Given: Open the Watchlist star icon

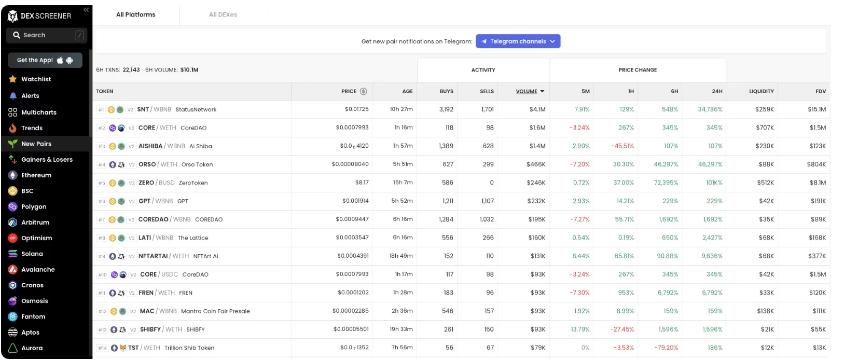Looking at the screenshot, I should (13, 79).
